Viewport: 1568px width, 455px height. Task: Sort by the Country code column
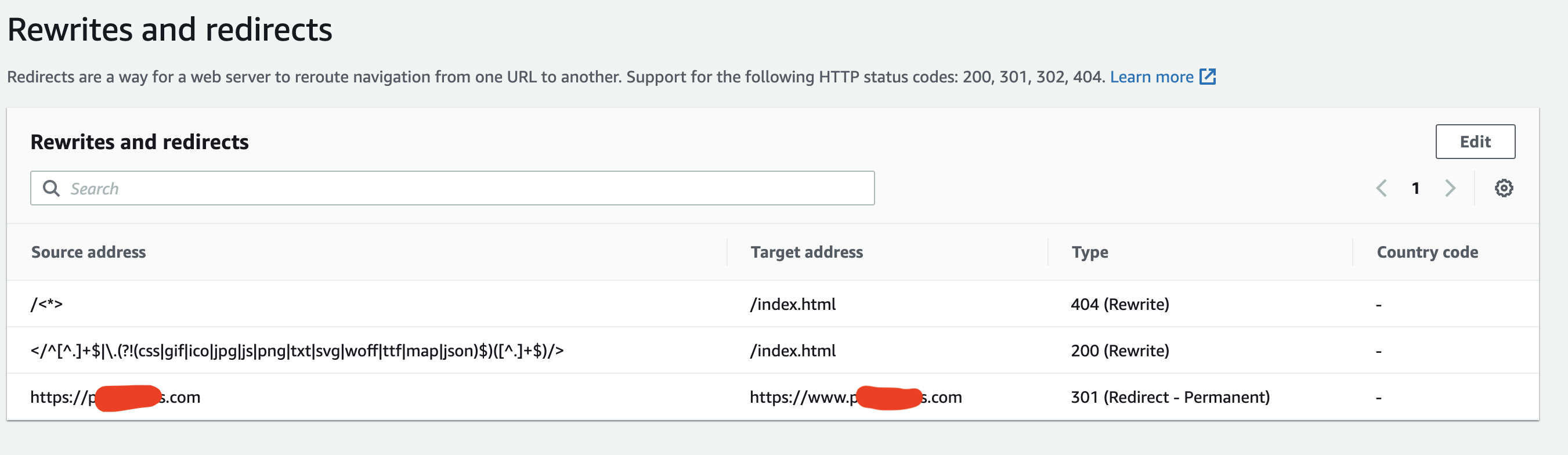coord(1427,251)
